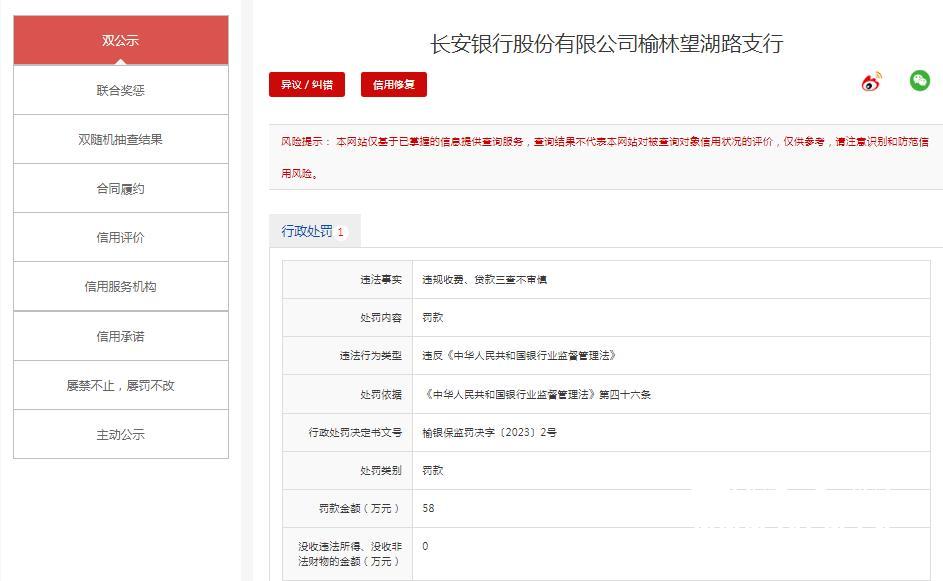Screen dimensions: 943x581
Task: Click the 没收违法所得 row label
Action: tap(350, 554)
